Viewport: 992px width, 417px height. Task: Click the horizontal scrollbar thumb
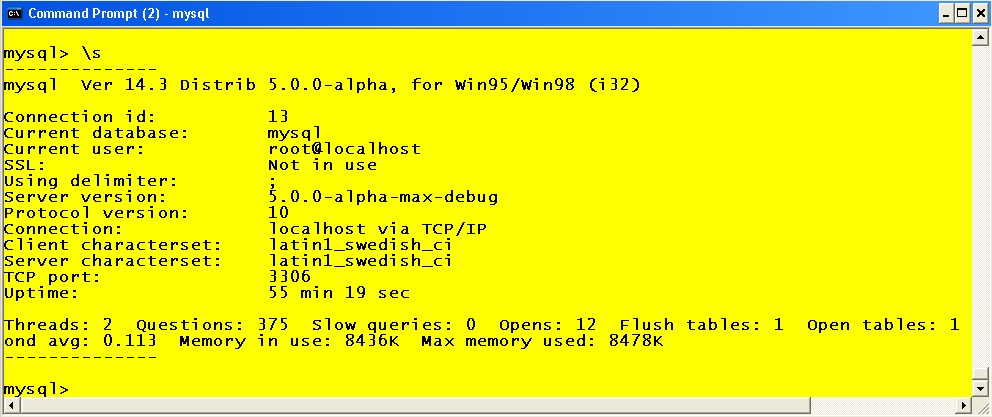click(414, 405)
